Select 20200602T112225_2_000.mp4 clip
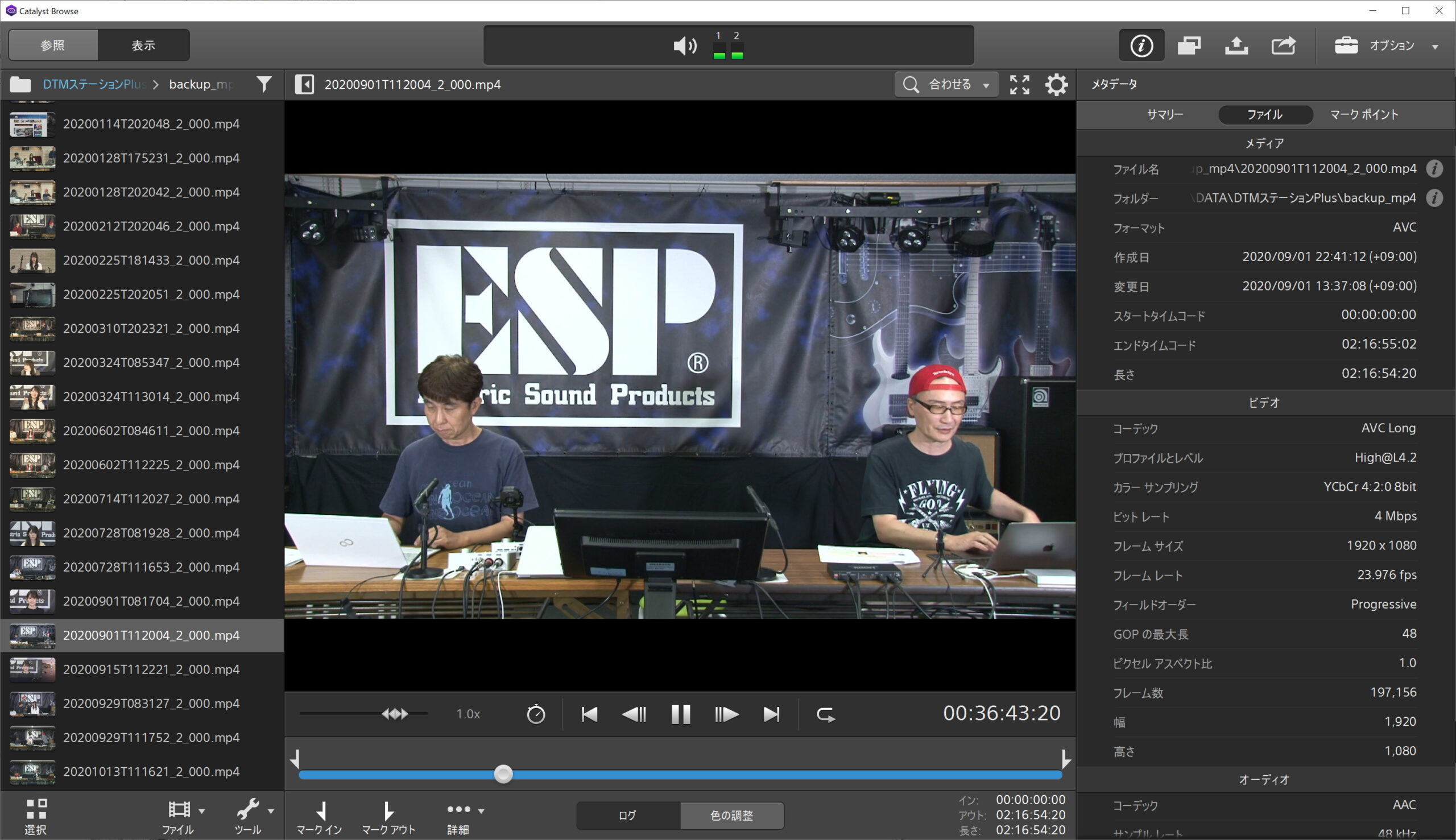 point(142,465)
